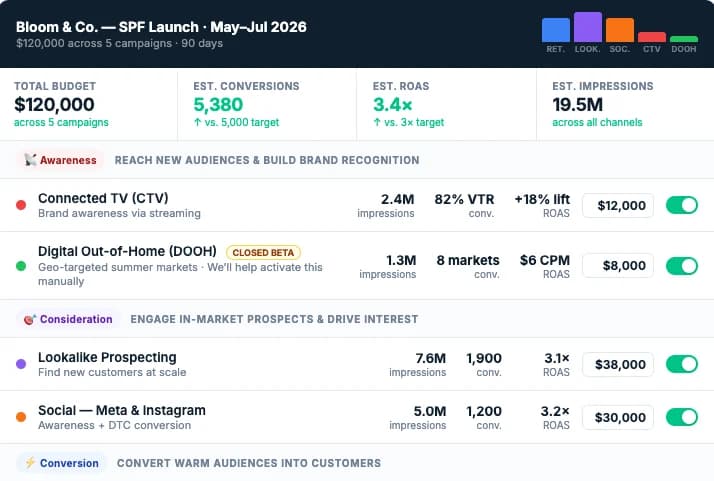Click the 1,900 conv. figure for Lookalike

click(x=484, y=358)
